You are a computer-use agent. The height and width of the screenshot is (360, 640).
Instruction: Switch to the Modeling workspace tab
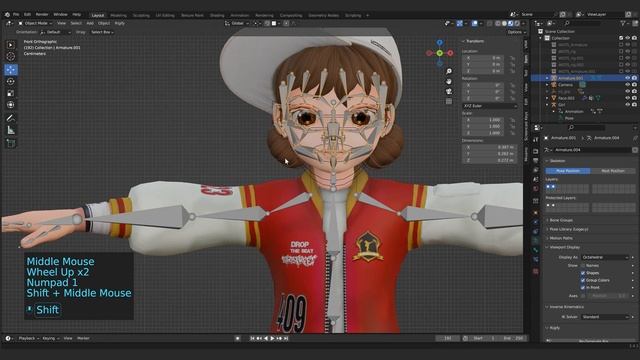[118, 16]
